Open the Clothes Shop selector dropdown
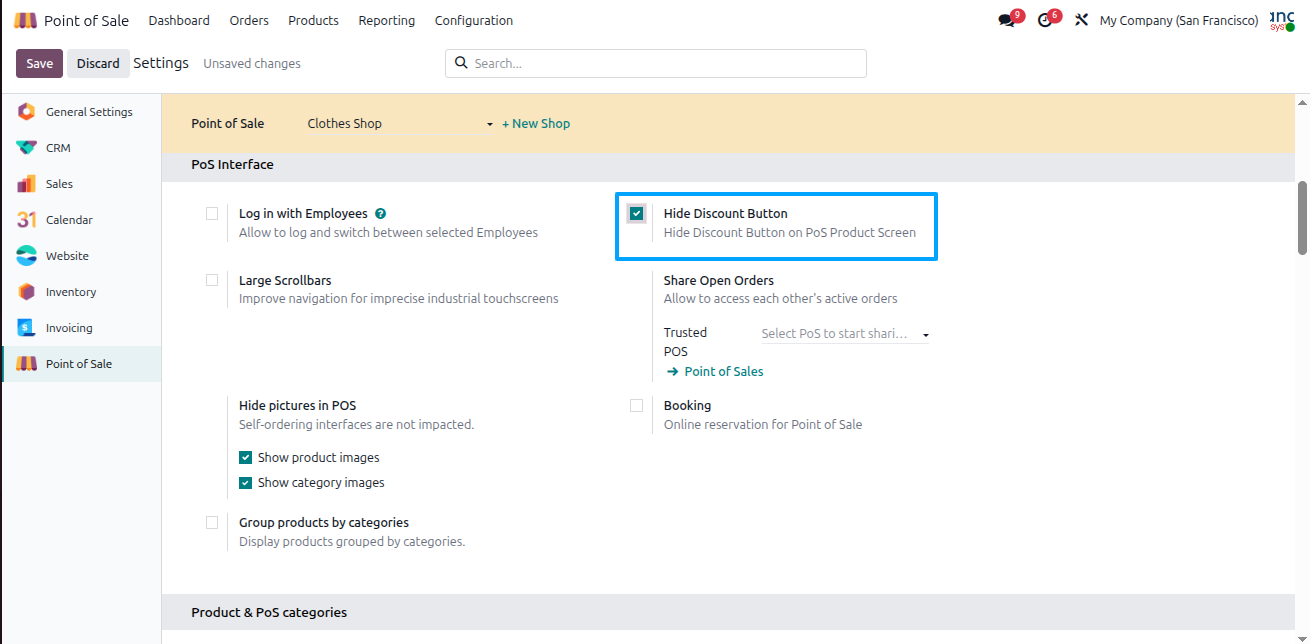 [x=400, y=124]
